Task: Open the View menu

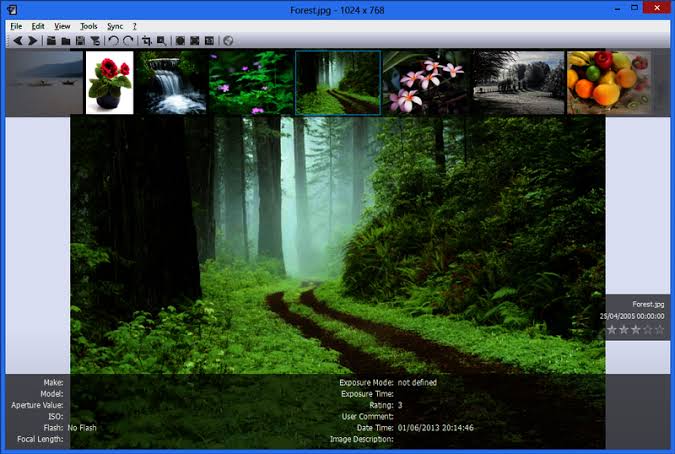Action: pyautogui.click(x=62, y=25)
